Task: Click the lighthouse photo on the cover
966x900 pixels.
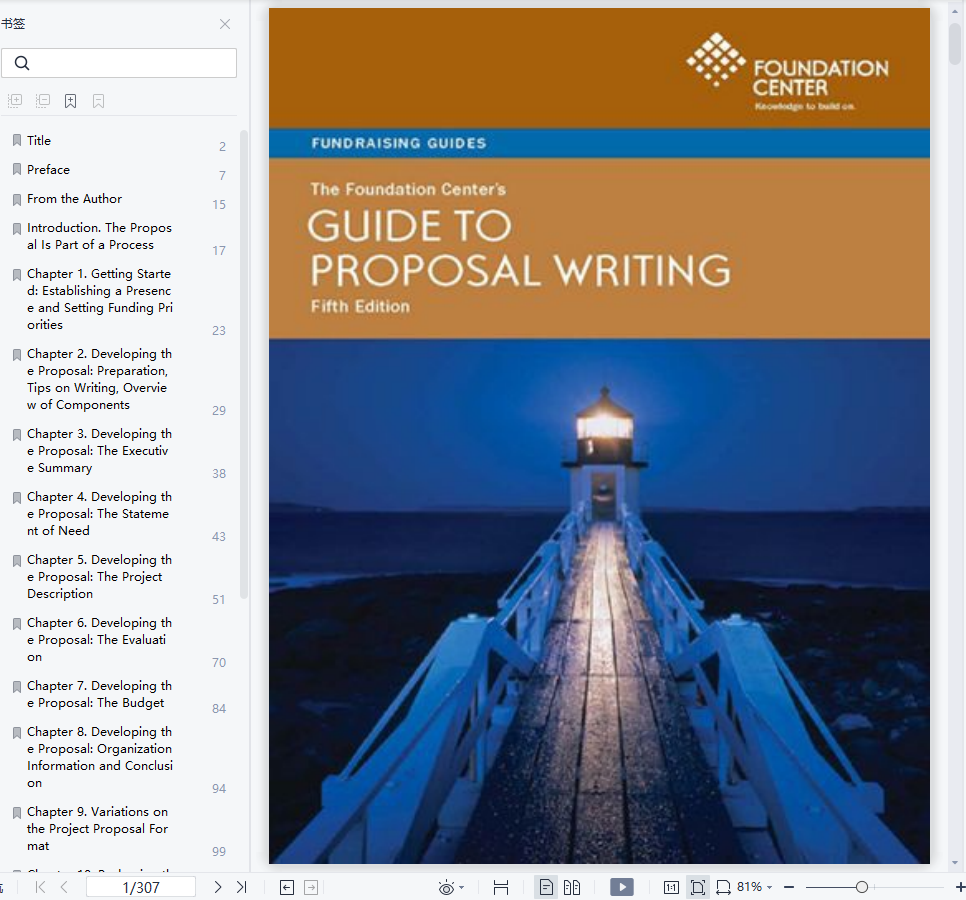Action: click(x=599, y=601)
